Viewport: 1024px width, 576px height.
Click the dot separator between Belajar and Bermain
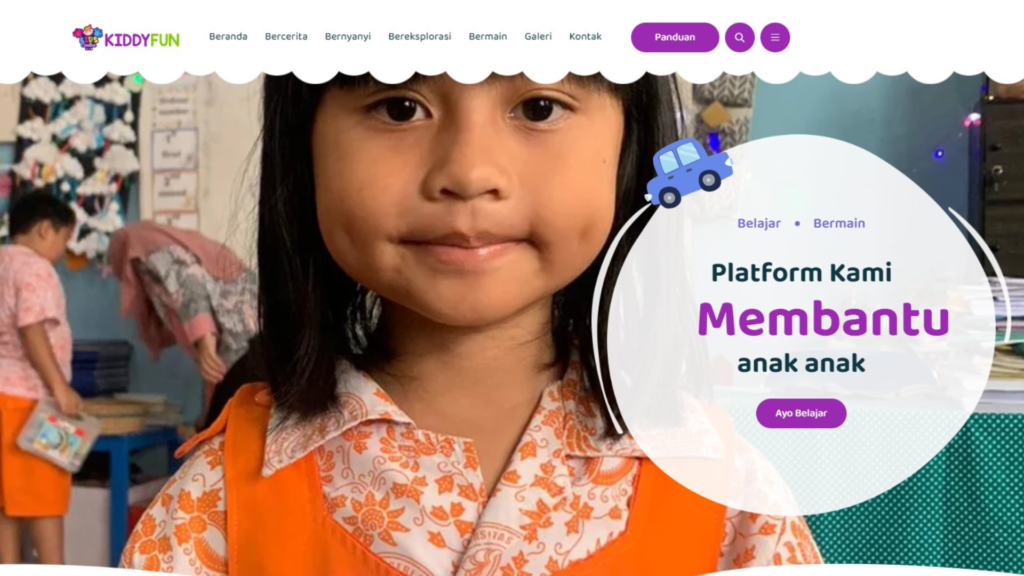(797, 223)
